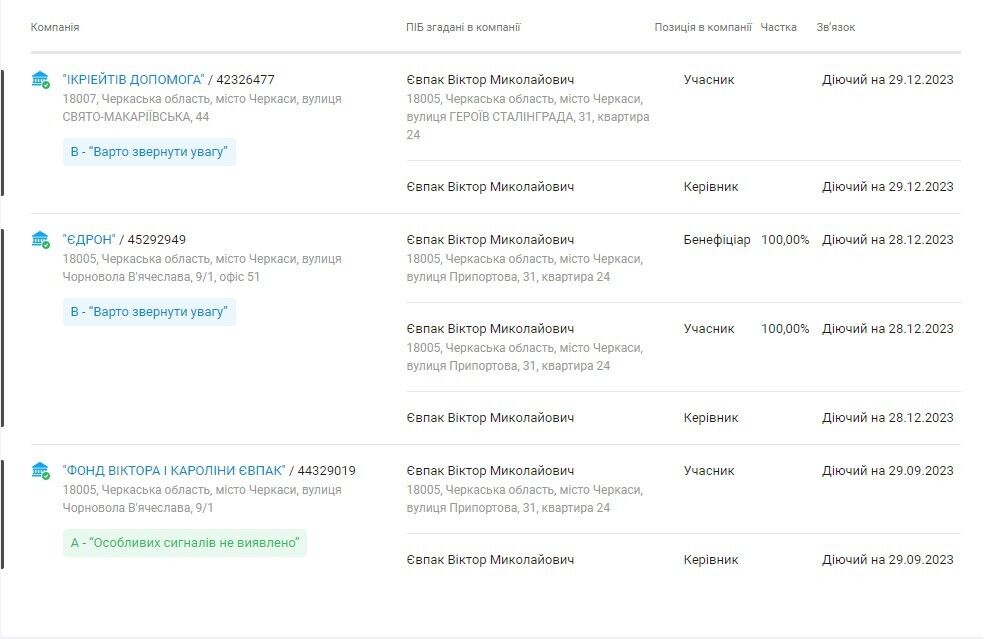983x639 pixels.
Task: Click the building icon next to "ЄДРОН"
Action: [40, 240]
